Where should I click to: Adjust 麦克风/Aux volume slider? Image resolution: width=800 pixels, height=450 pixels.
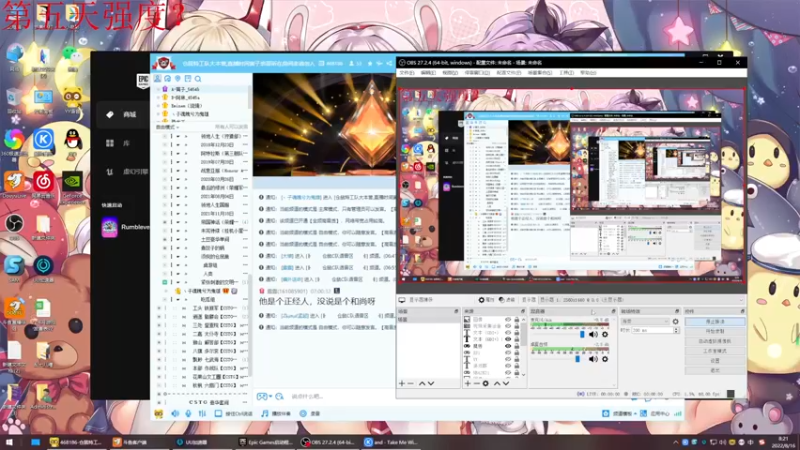(582, 335)
